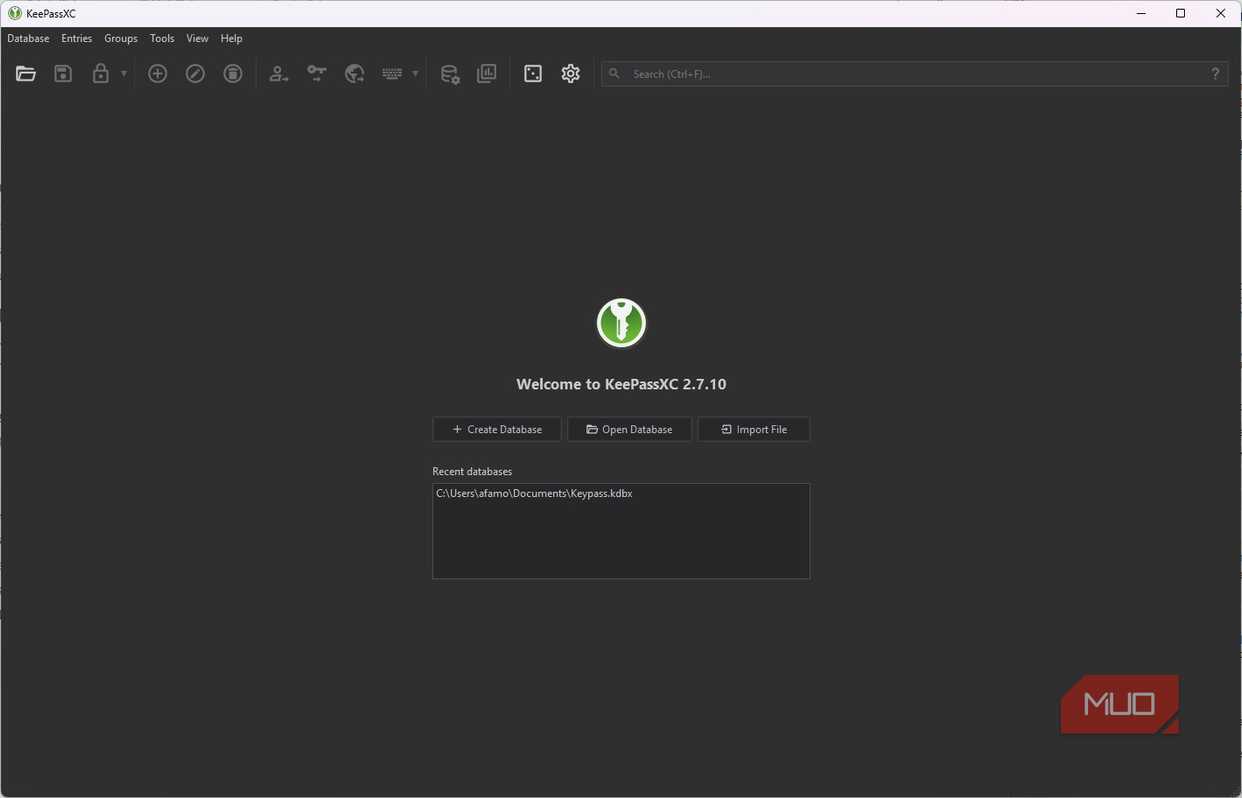The image size is (1242, 798).
Task: Open the Database menu
Action: coord(28,38)
